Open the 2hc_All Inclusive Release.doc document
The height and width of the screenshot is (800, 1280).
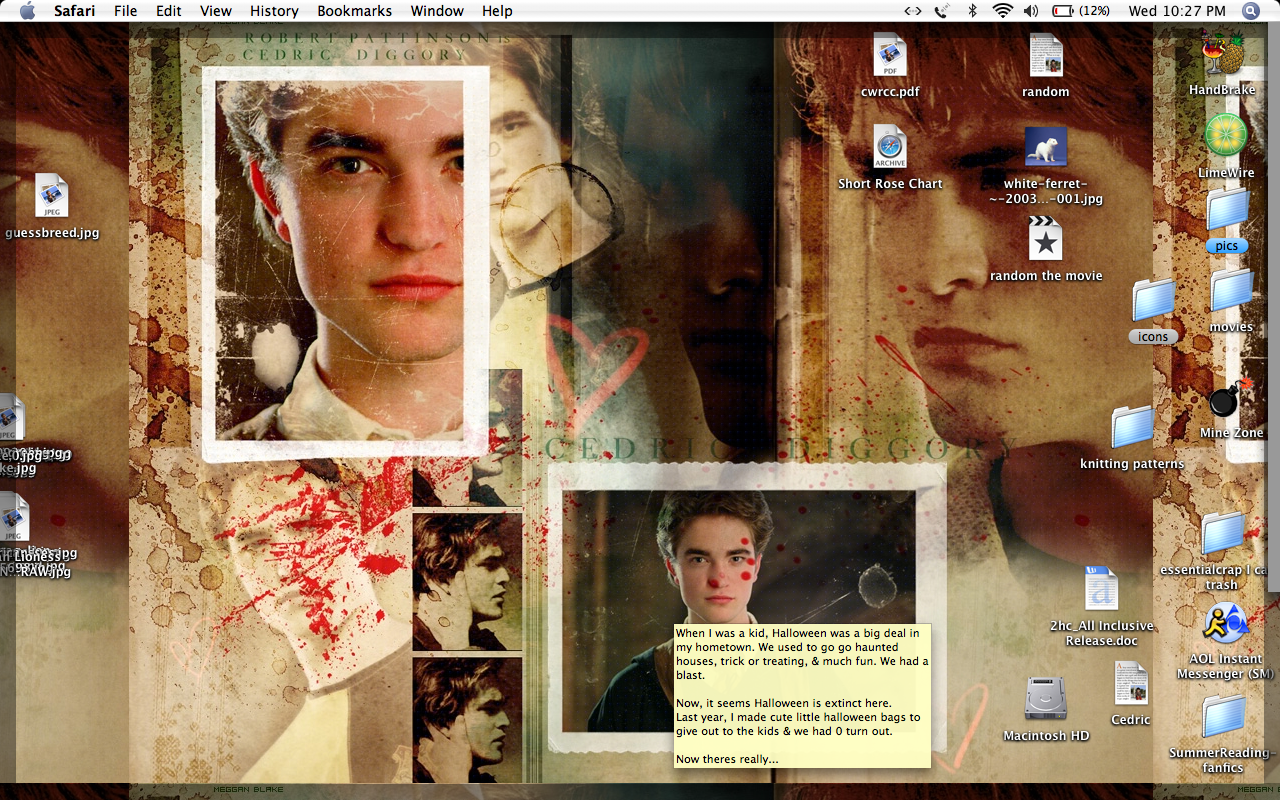(x=1101, y=590)
